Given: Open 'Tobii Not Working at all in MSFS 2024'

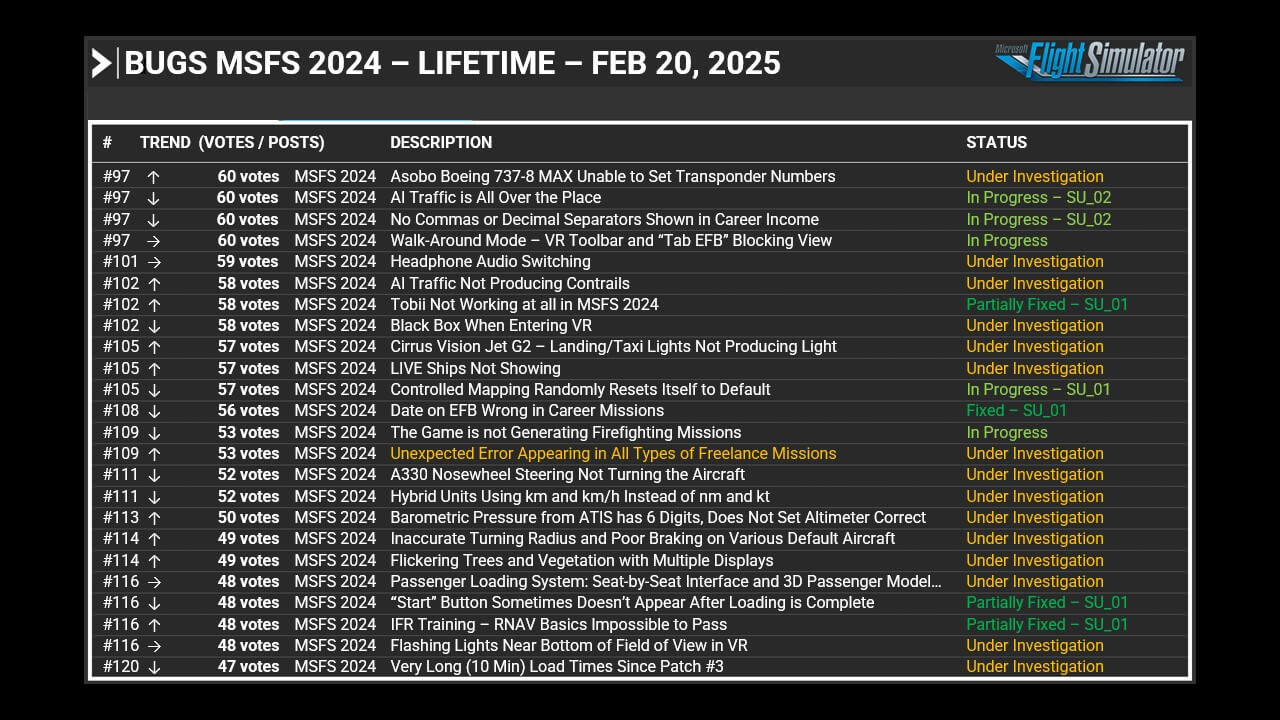Looking at the screenshot, I should tap(524, 305).
